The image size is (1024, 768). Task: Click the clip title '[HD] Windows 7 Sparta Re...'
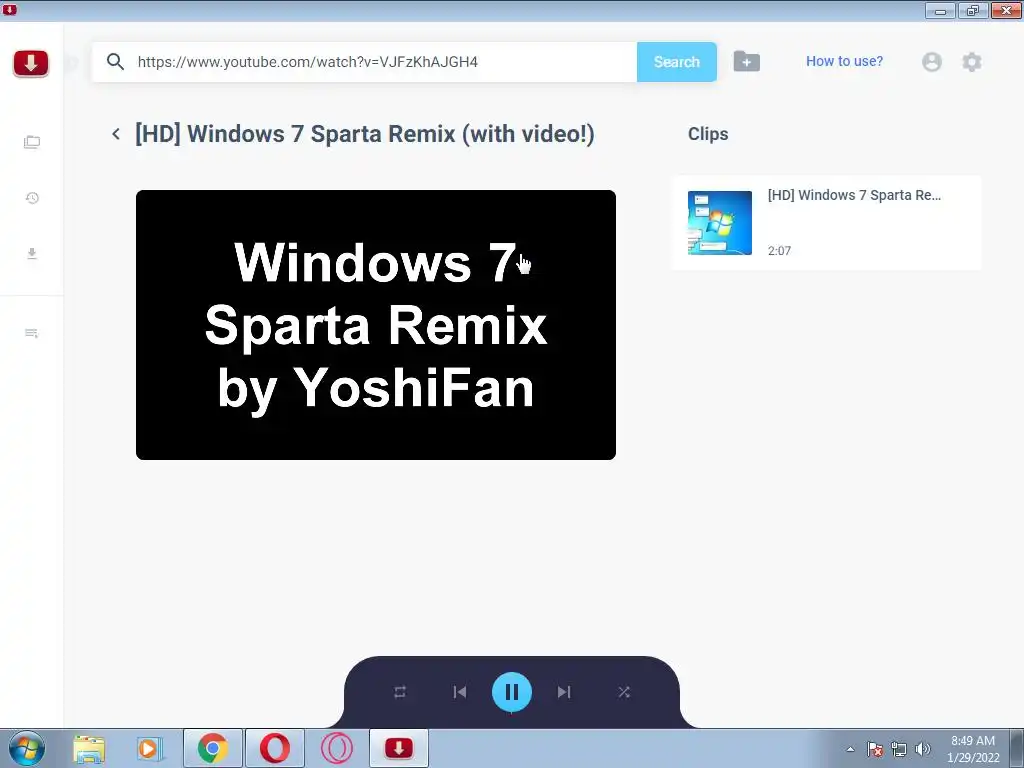(x=854, y=195)
